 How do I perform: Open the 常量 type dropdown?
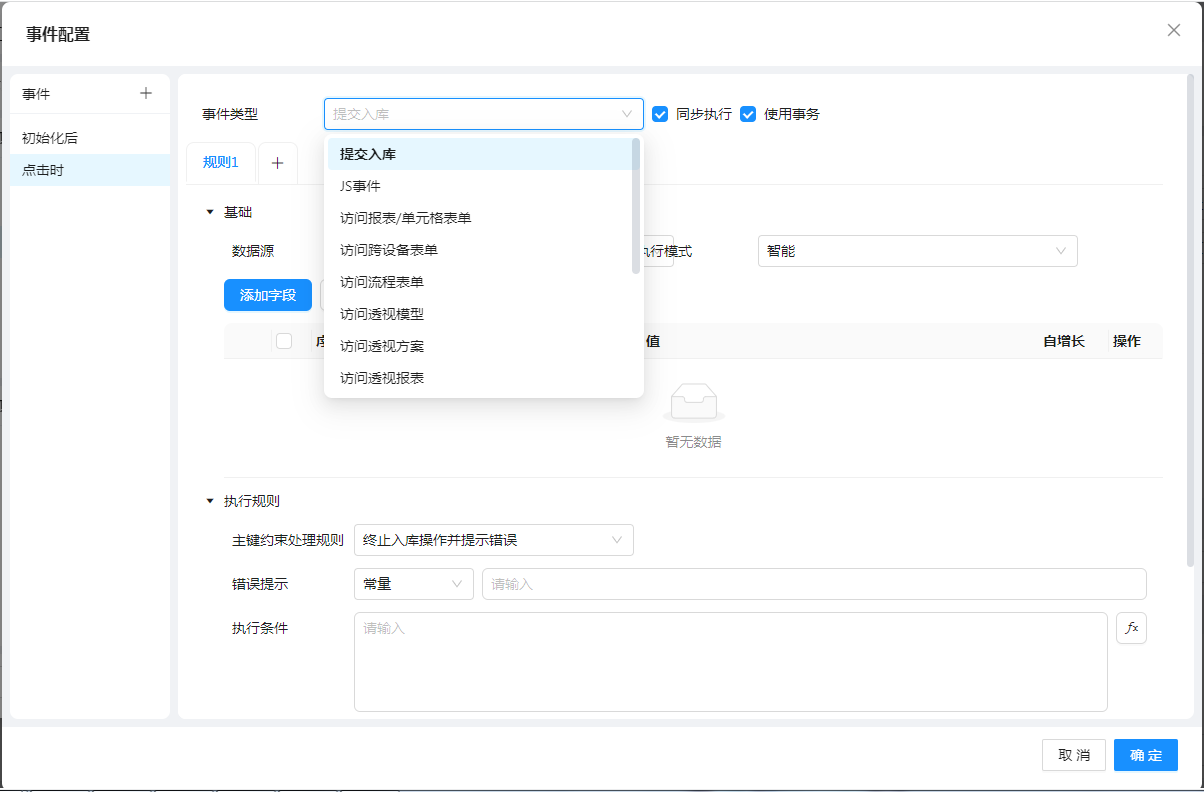(413, 584)
